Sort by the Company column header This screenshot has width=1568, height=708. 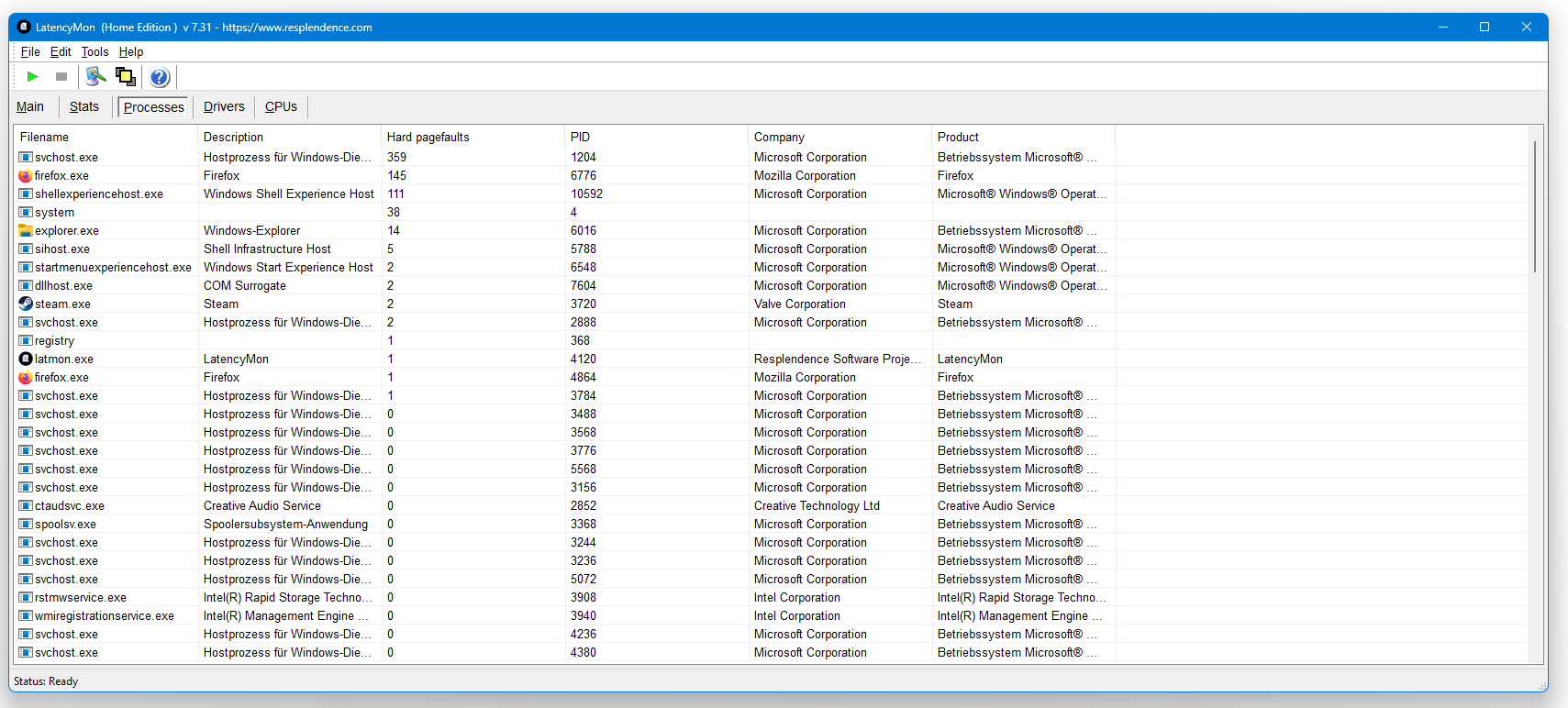coord(840,138)
